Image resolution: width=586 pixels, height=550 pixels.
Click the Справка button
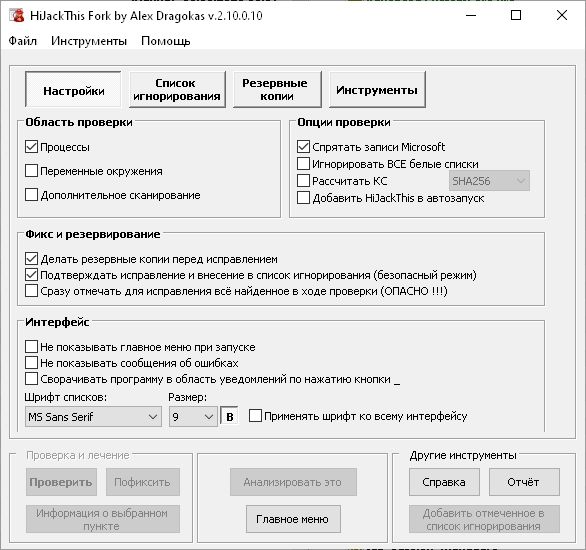click(444, 482)
